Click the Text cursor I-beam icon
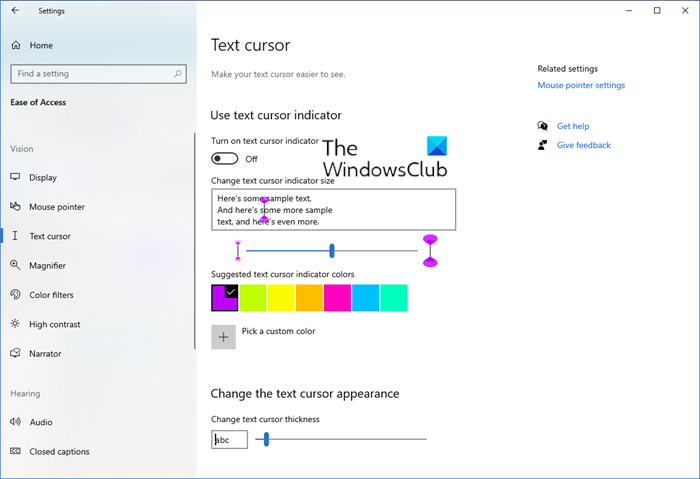 [x=15, y=236]
